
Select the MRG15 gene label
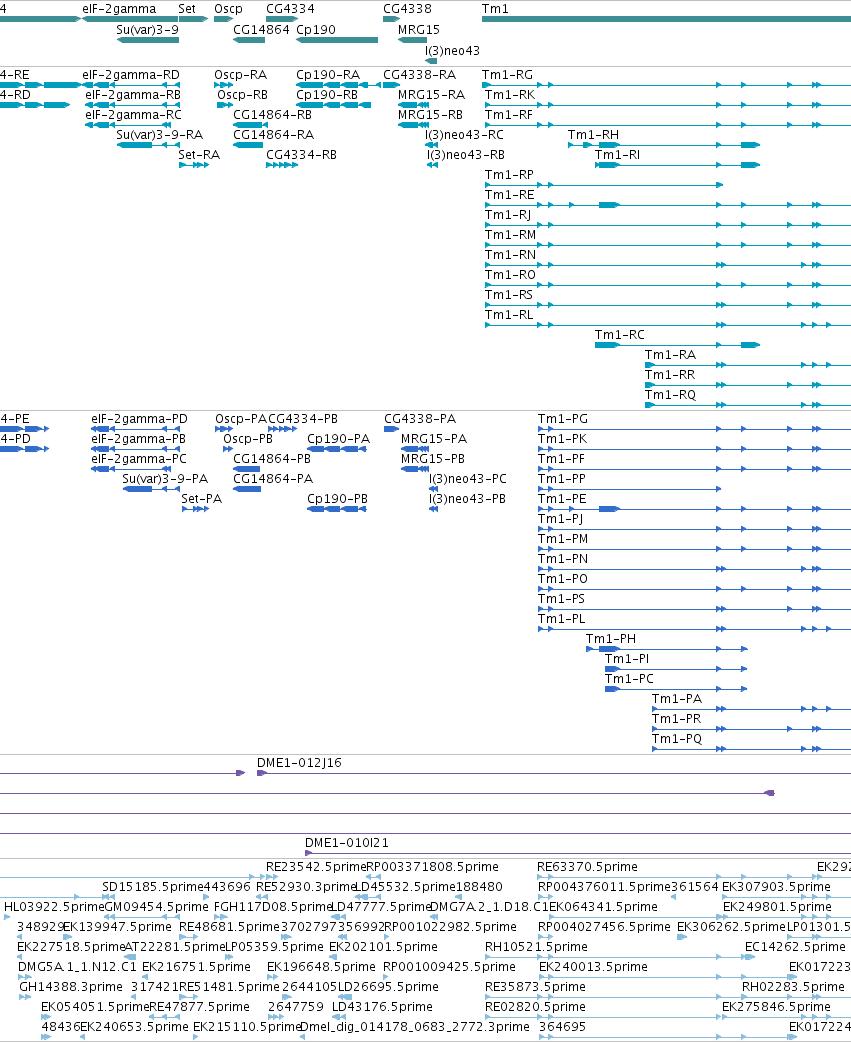tap(419, 30)
